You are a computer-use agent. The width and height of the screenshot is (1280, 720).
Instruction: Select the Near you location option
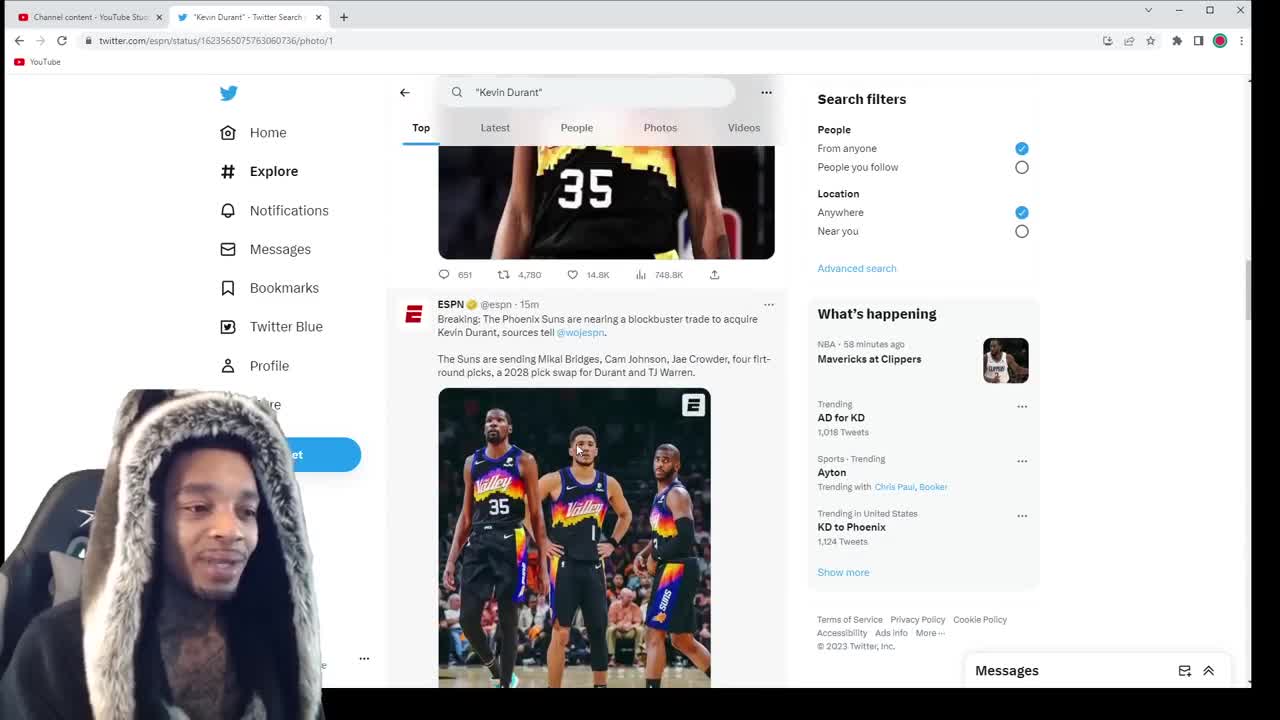[1021, 231]
